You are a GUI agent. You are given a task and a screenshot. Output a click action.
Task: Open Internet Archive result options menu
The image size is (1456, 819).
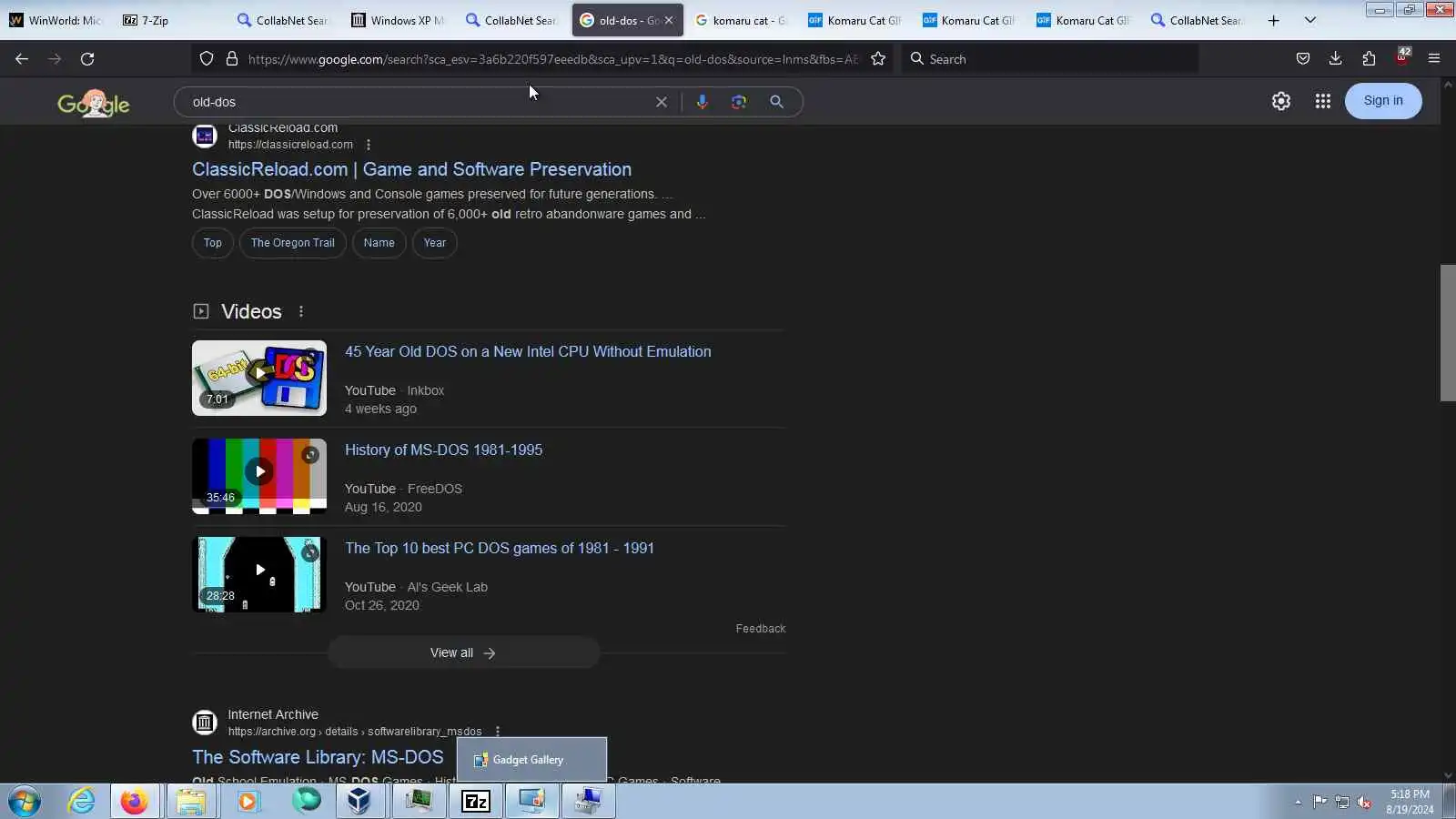pyautogui.click(x=498, y=732)
